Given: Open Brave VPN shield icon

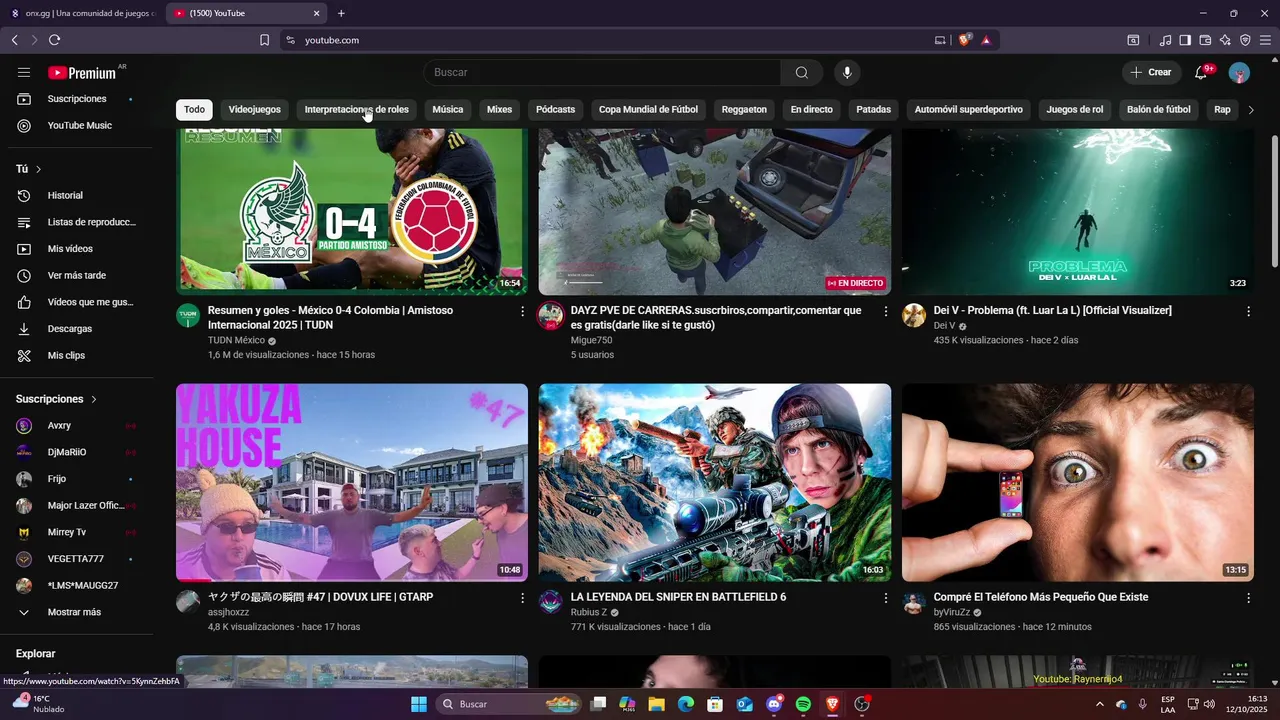Looking at the screenshot, I should coord(1245,40).
